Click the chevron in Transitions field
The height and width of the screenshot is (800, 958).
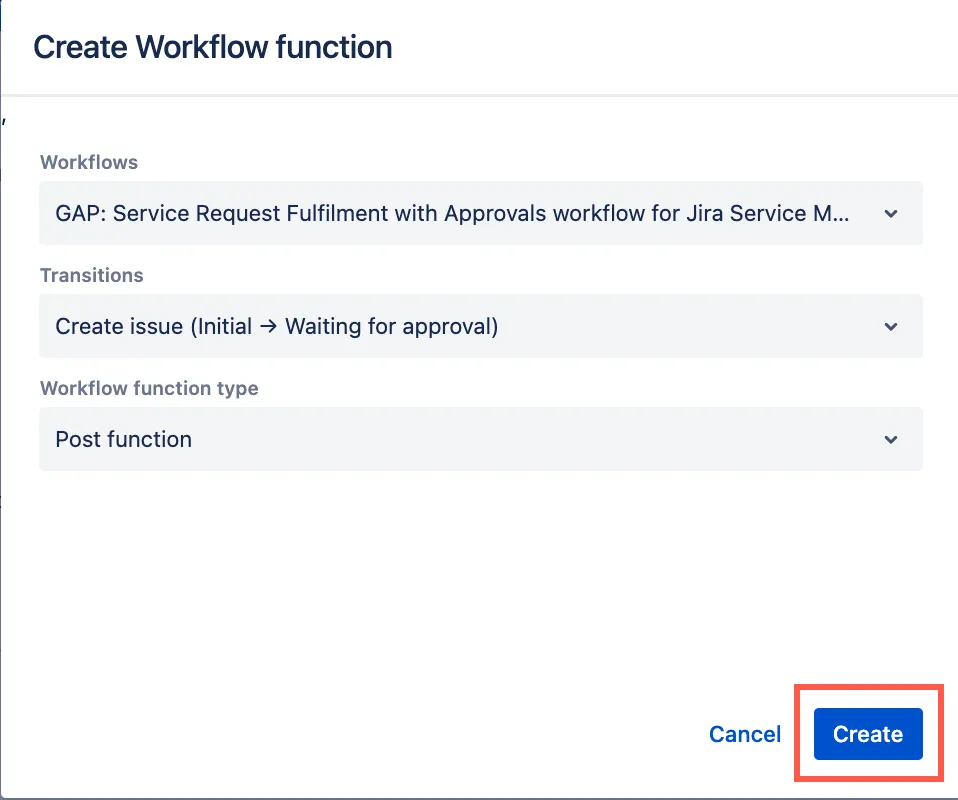[891, 327]
